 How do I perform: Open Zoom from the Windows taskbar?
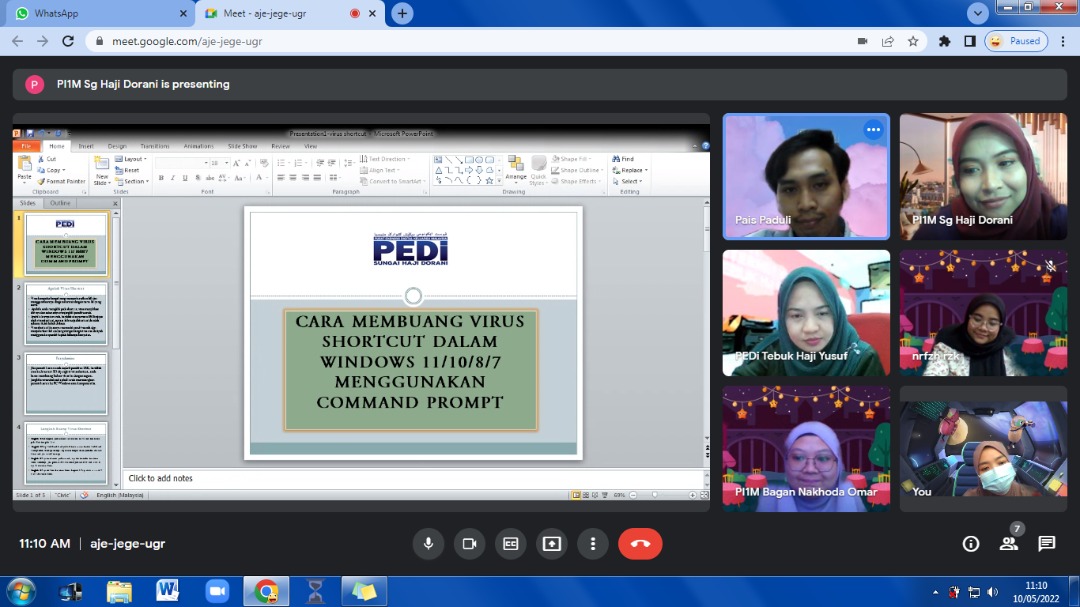[x=217, y=591]
